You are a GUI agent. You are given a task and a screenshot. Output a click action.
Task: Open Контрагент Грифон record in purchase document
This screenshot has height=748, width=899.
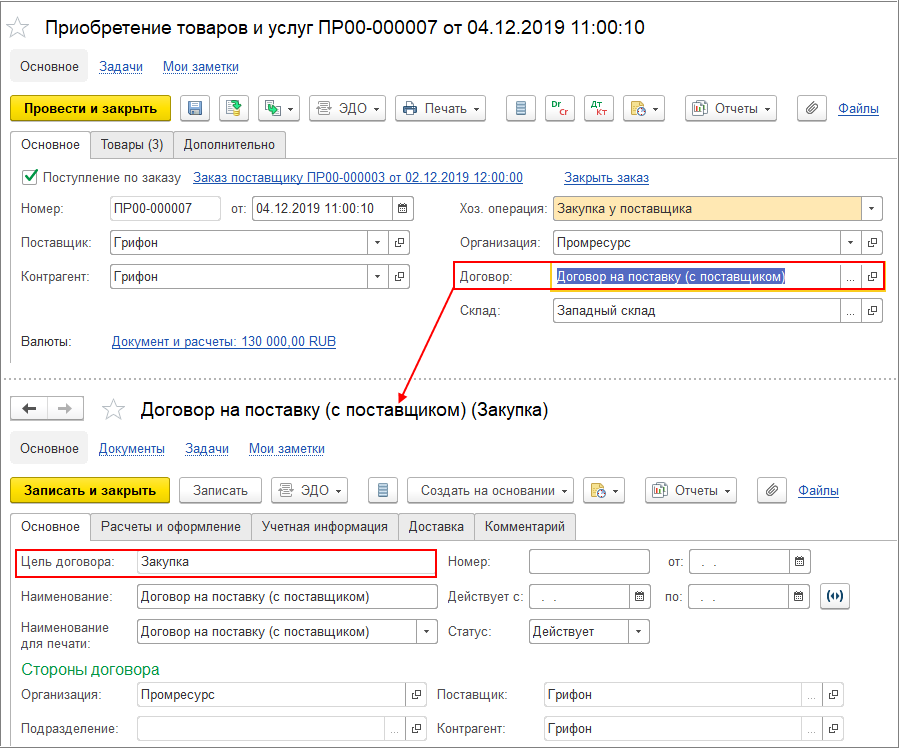(x=399, y=276)
